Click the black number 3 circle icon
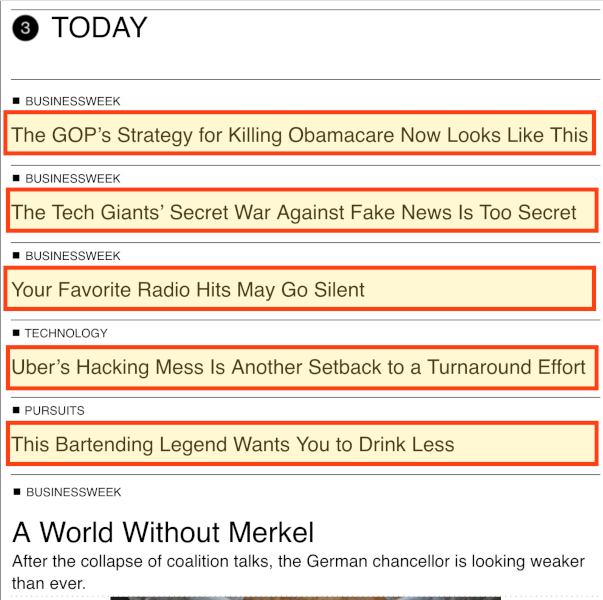Screen dimensions: 603x600 point(25,28)
